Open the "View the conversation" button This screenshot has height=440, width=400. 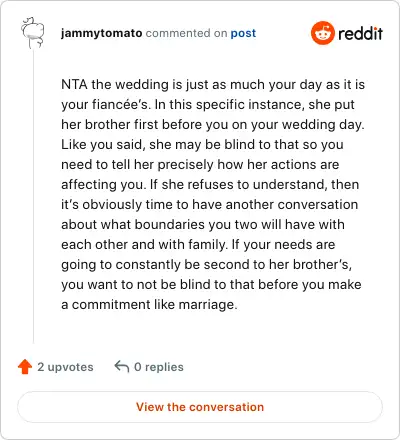click(x=200, y=407)
